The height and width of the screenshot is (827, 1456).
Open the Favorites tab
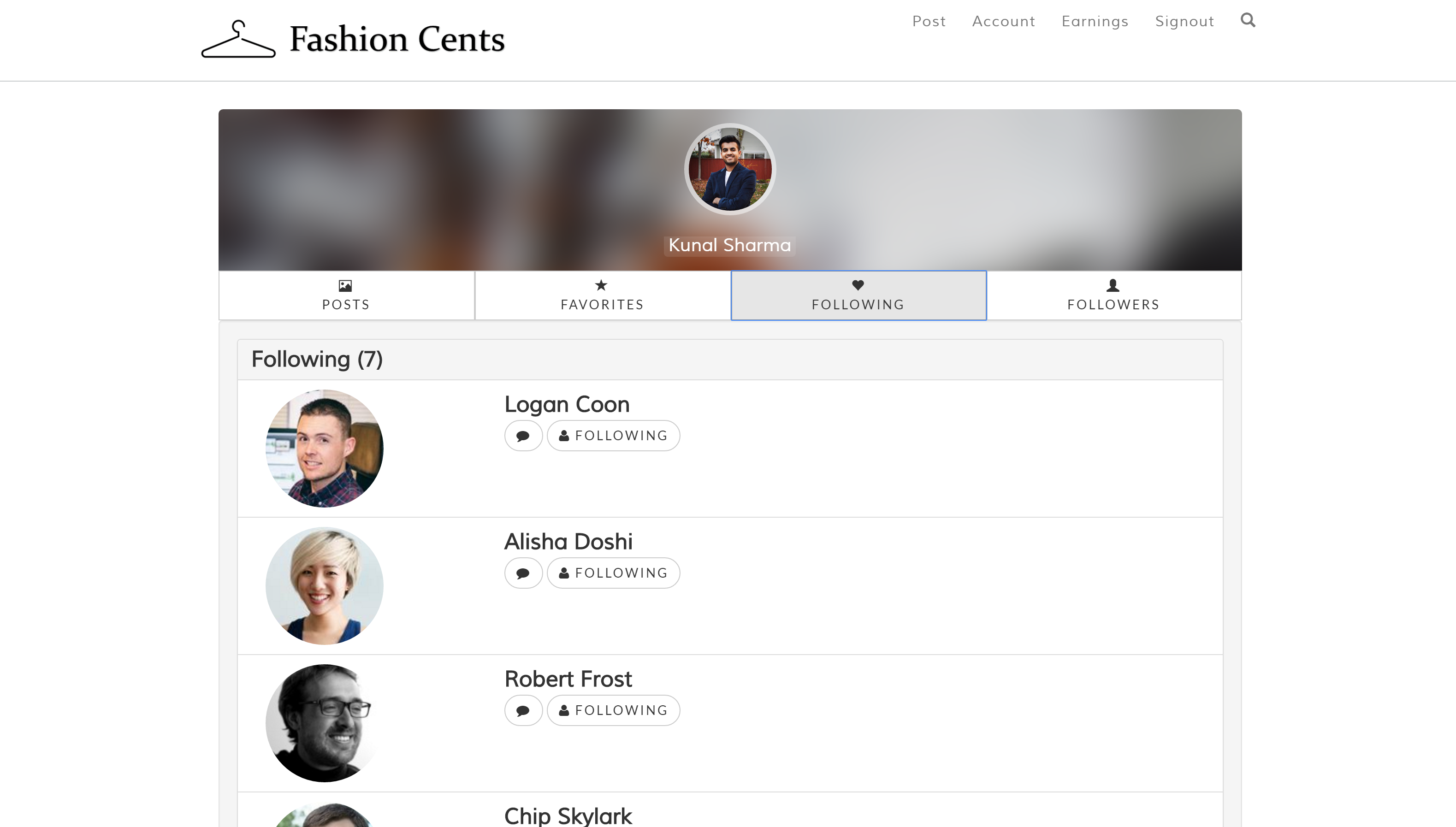coord(602,295)
